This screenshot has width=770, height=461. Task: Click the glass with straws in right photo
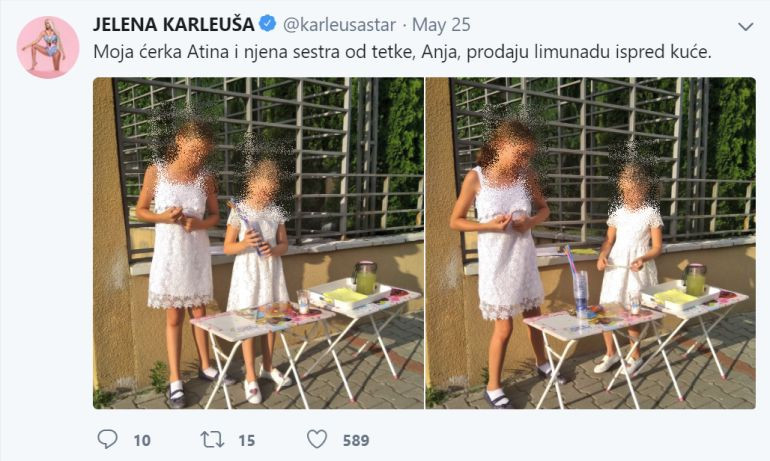point(580,294)
